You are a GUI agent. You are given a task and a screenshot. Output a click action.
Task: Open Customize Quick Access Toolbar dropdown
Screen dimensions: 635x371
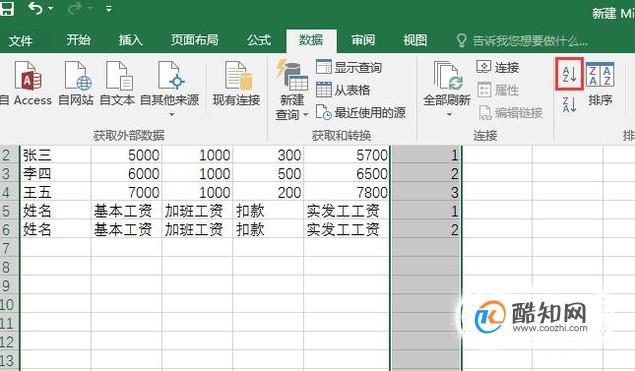click(x=109, y=9)
